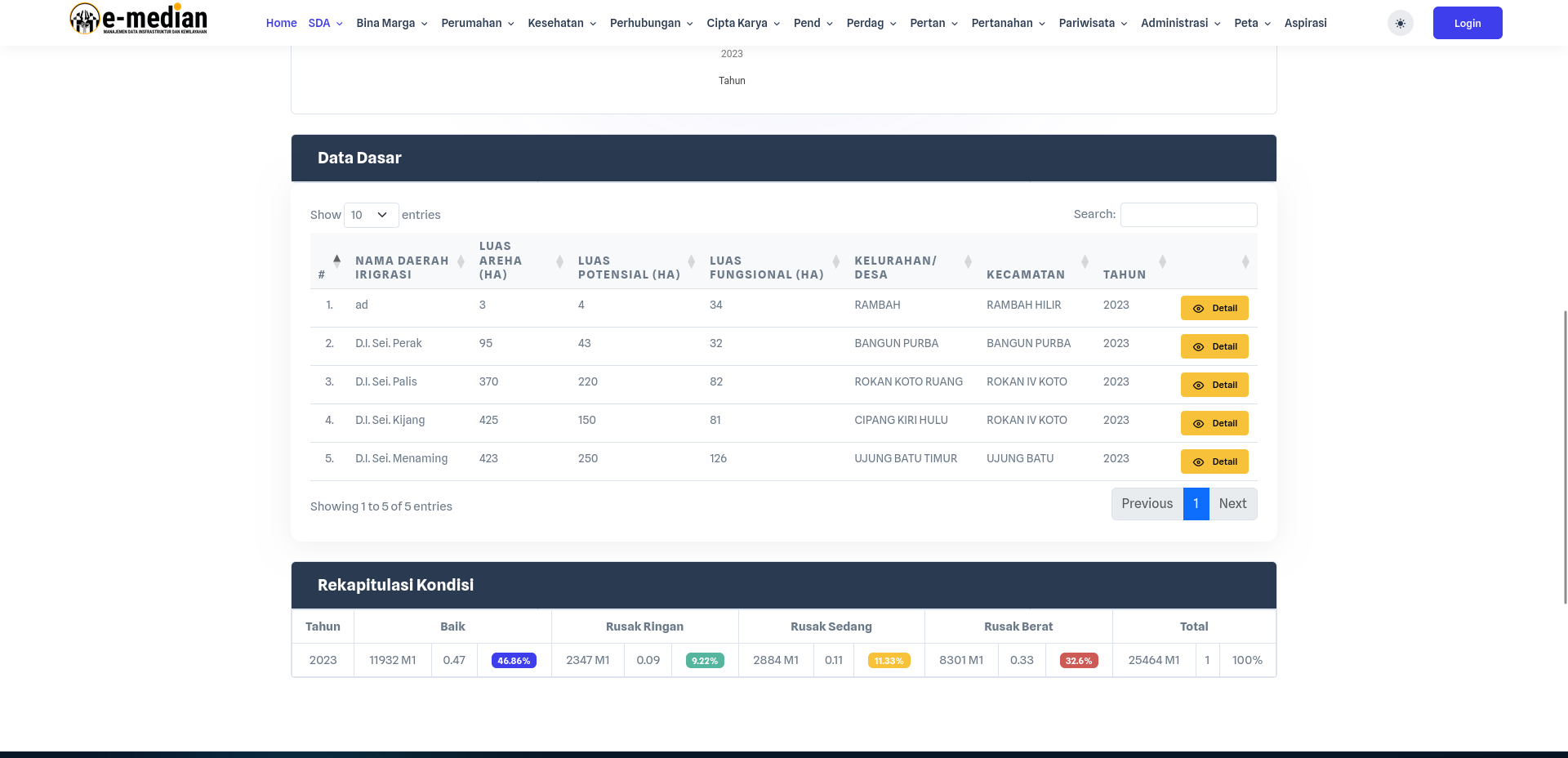Expand the Kesehatan menu
The height and width of the screenshot is (758, 1568).
coord(562,23)
